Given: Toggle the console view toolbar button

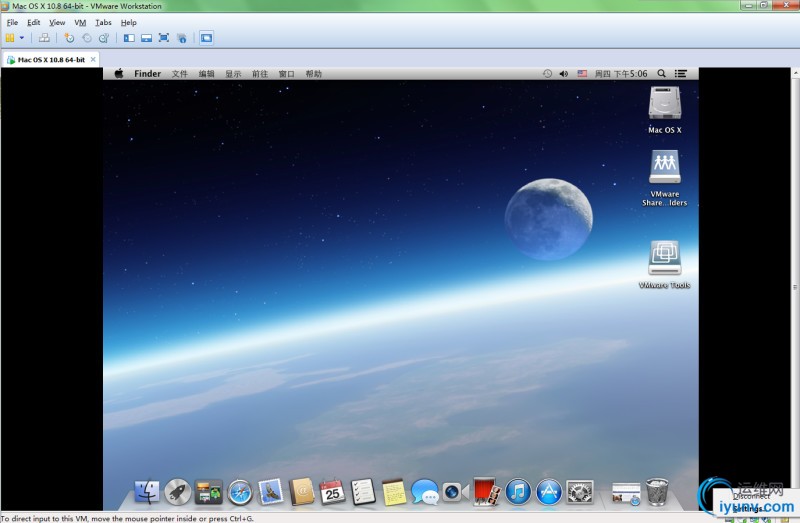Looking at the screenshot, I should [206, 38].
